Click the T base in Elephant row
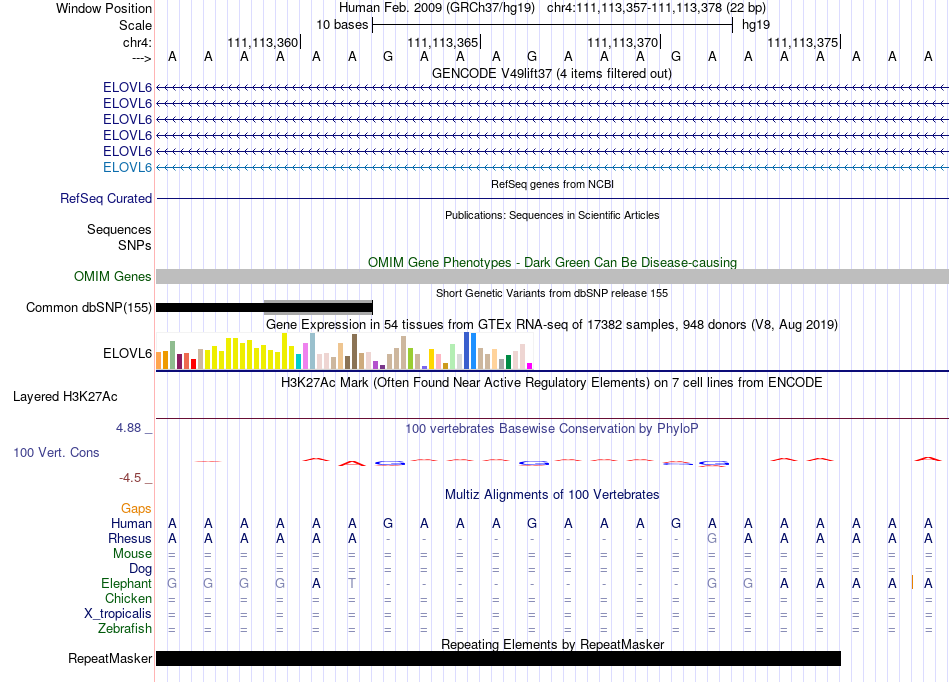 coord(352,583)
